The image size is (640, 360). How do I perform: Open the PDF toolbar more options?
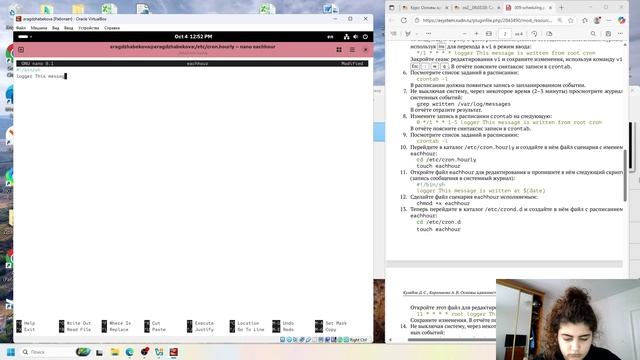tap(620, 34)
